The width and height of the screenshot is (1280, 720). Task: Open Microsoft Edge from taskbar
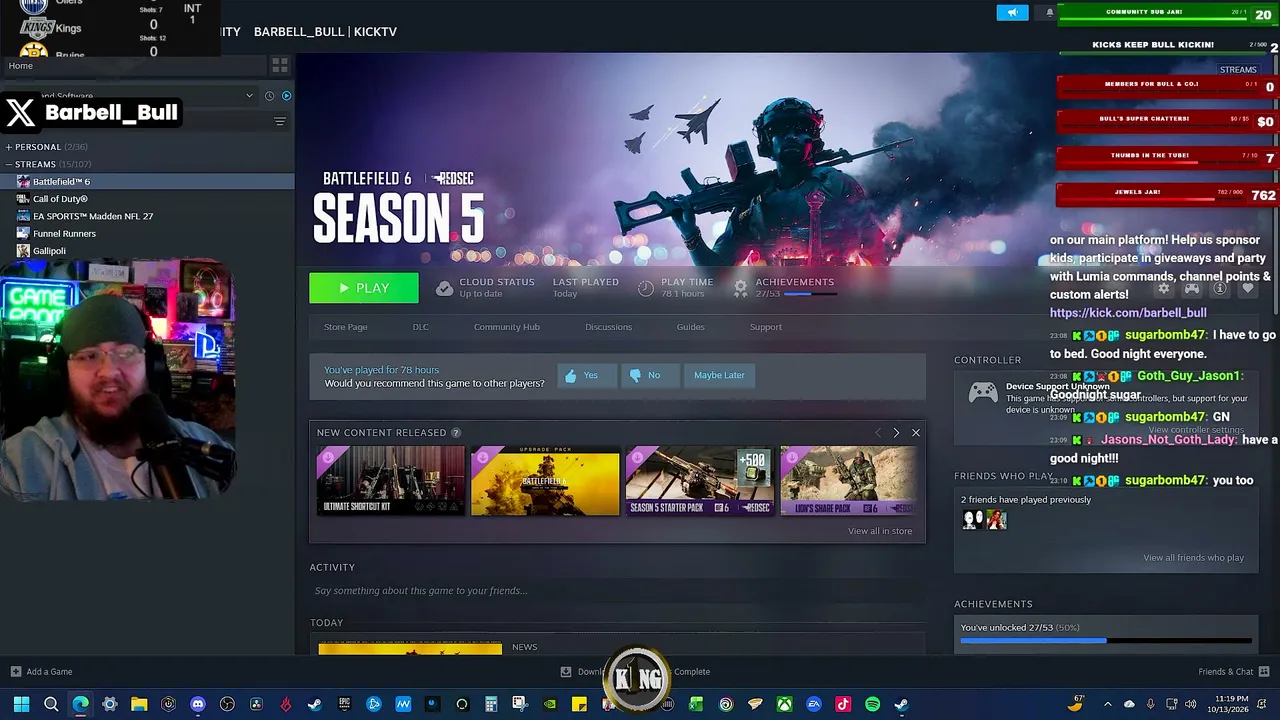click(x=80, y=704)
